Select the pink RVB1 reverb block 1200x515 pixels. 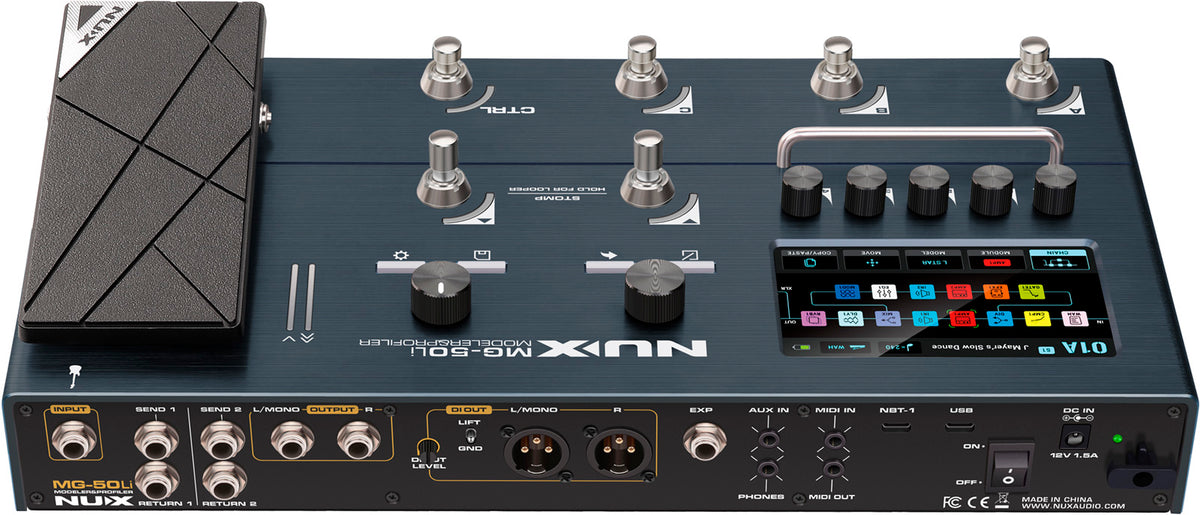814,319
